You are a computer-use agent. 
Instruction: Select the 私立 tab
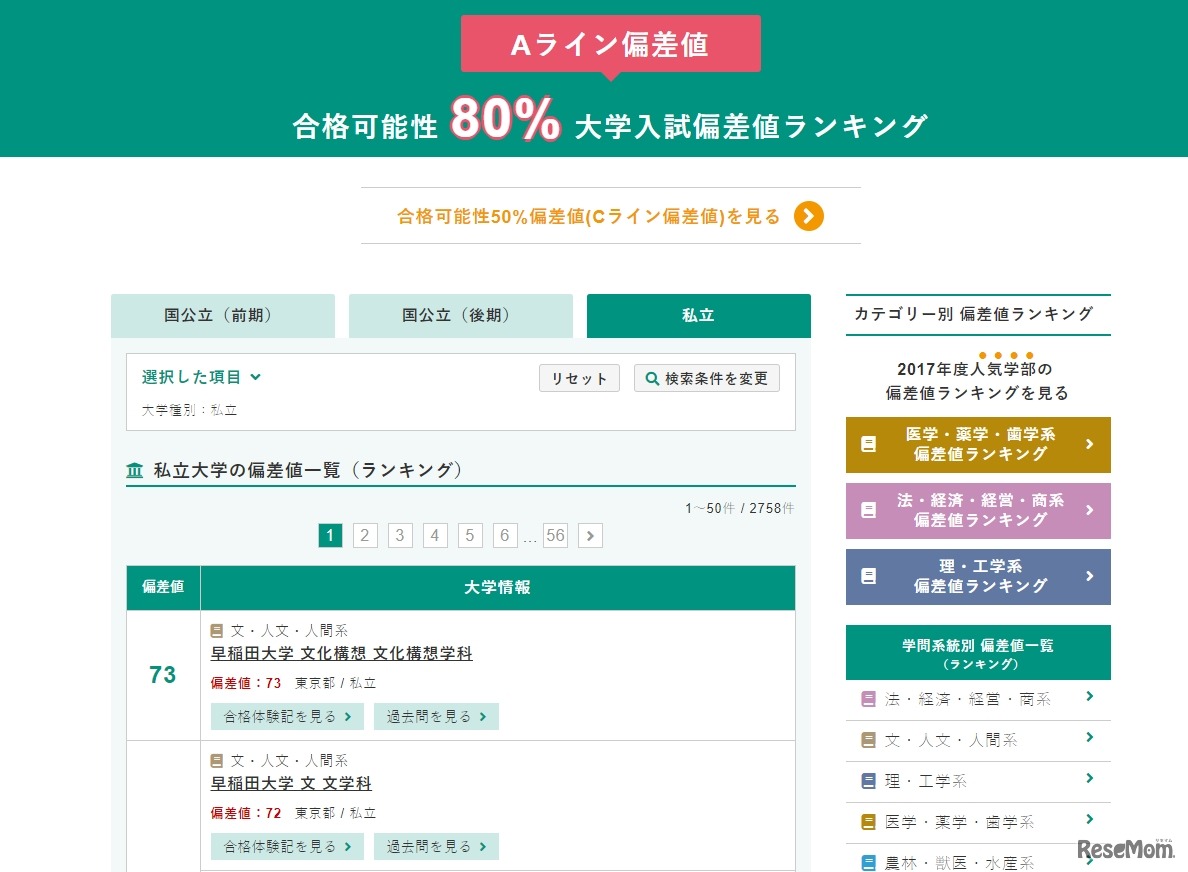tap(699, 315)
